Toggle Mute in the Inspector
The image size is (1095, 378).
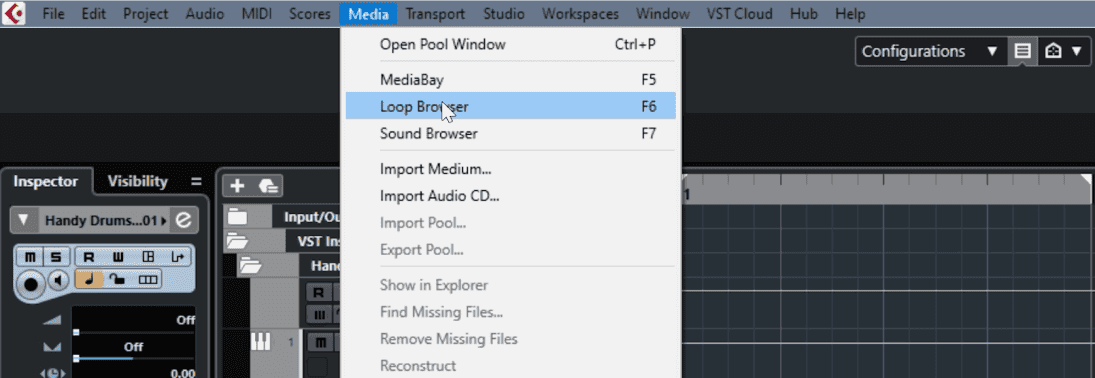point(30,257)
